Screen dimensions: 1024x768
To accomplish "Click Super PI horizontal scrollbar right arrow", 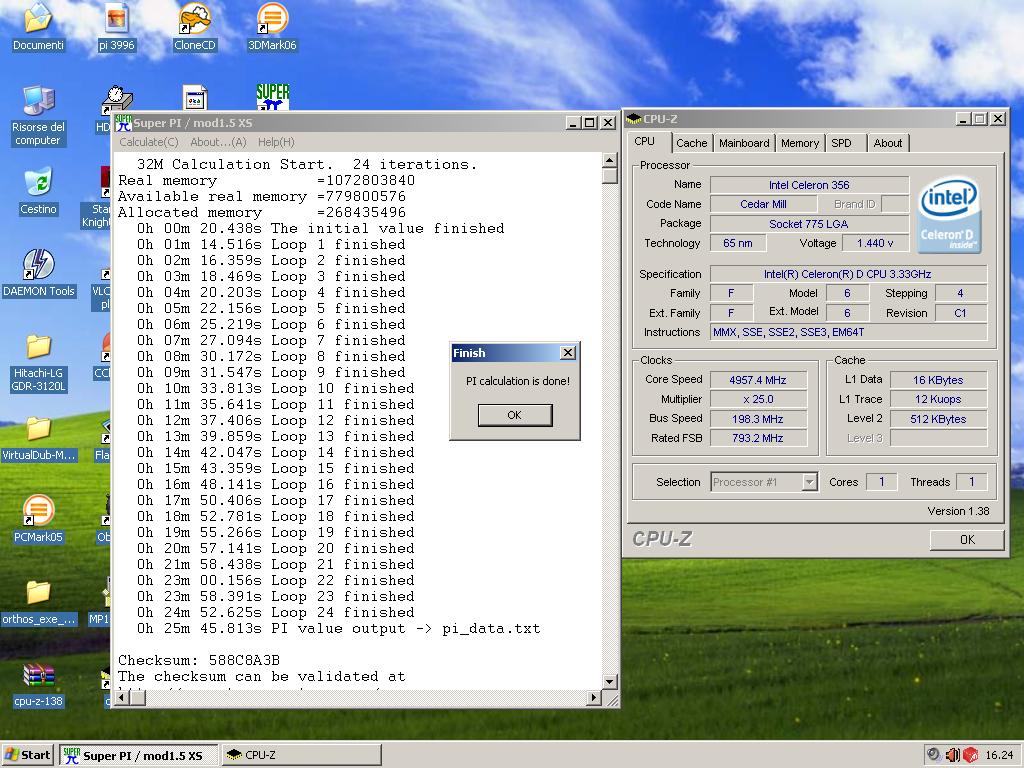I will [593, 697].
